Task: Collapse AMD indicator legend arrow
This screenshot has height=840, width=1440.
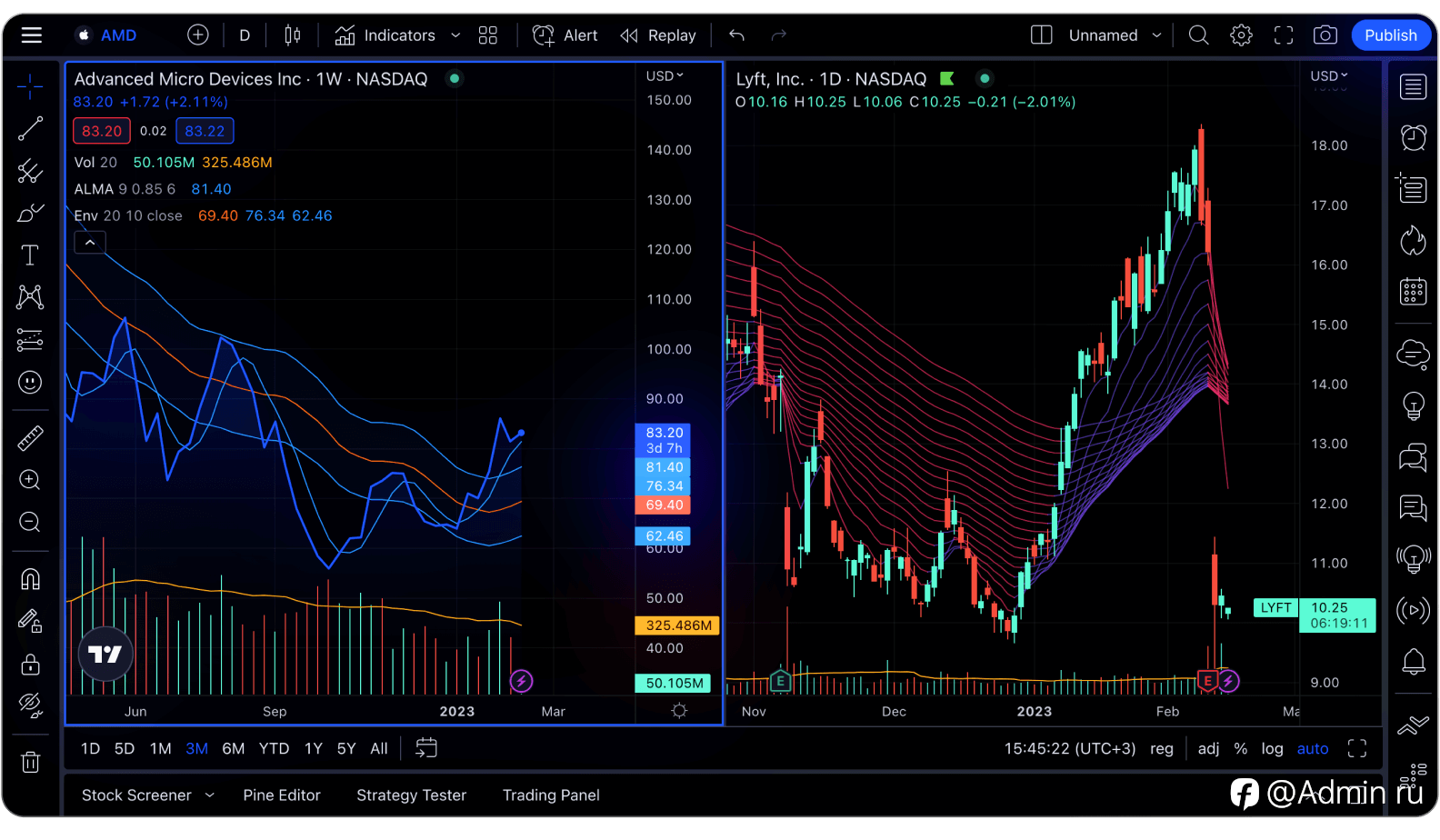Action: tap(90, 243)
